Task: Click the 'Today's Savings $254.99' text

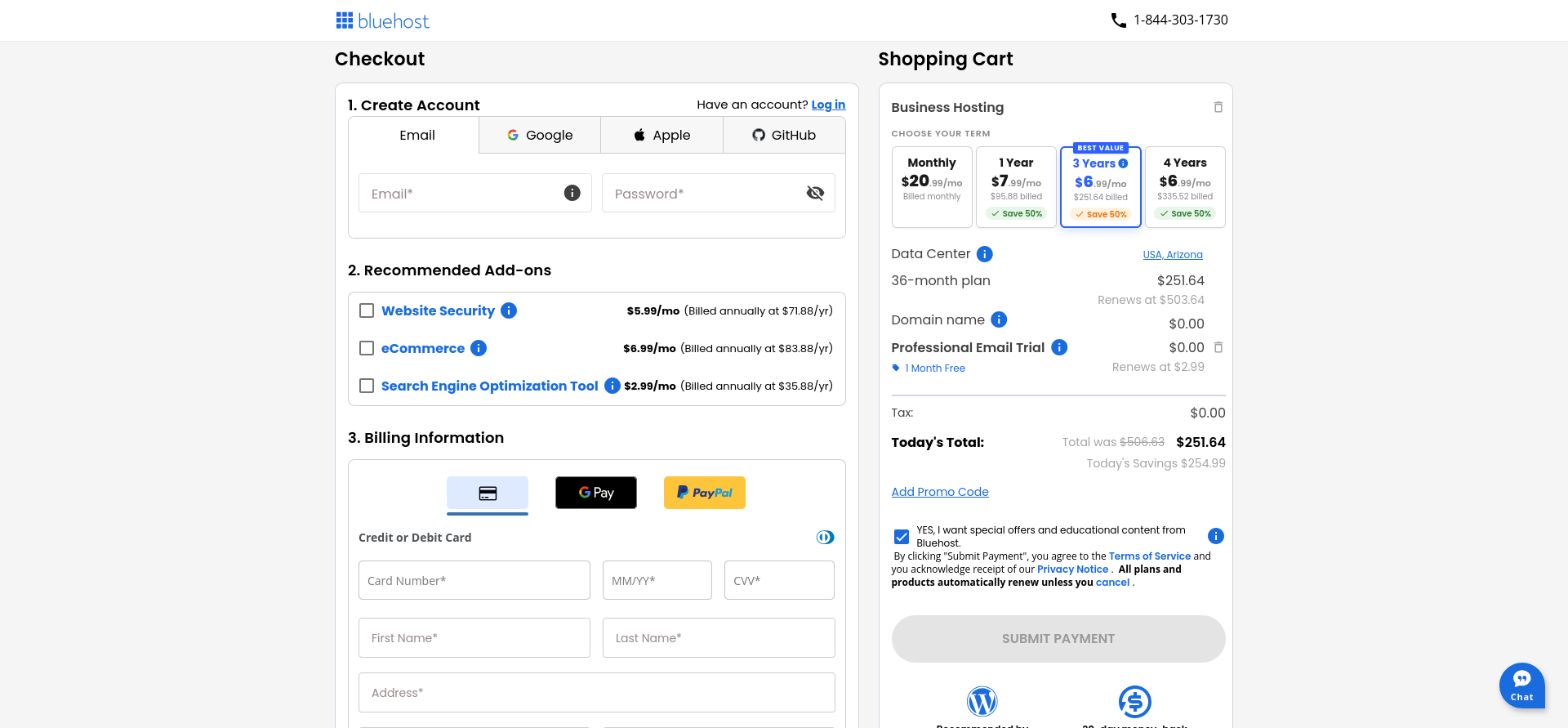Action: (x=1156, y=463)
